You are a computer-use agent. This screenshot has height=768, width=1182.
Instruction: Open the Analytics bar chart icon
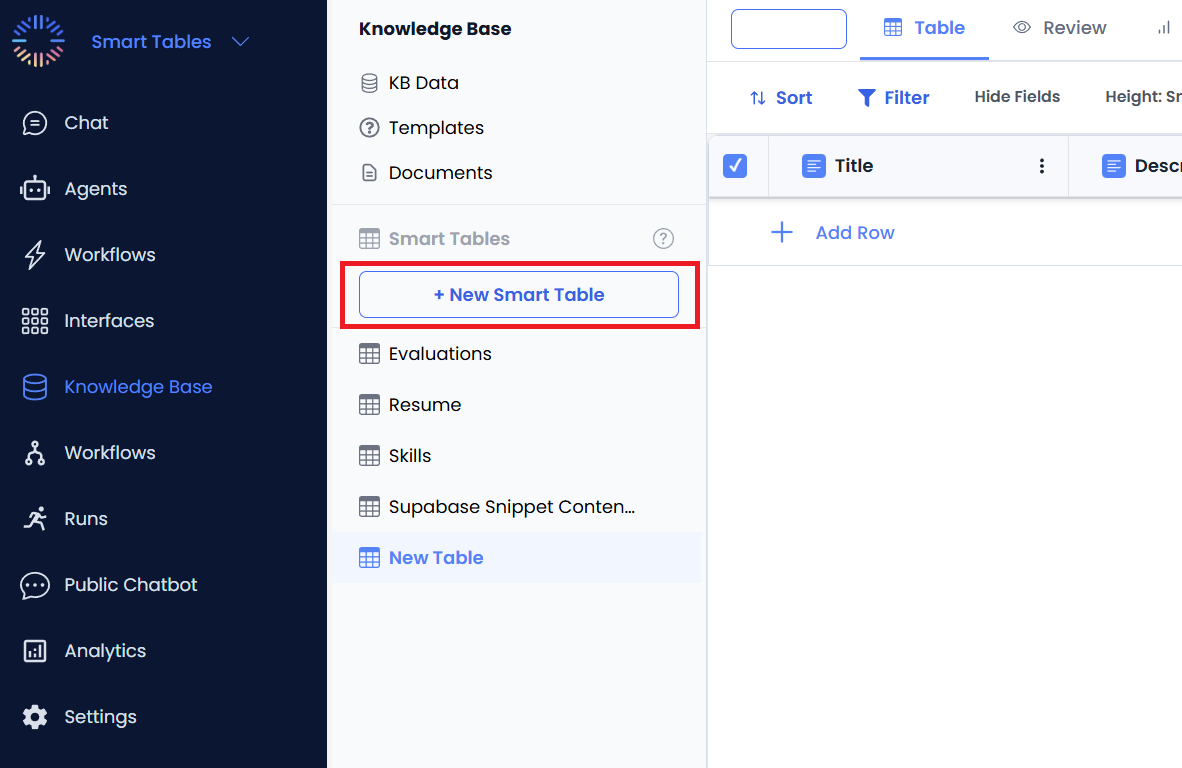tap(35, 650)
